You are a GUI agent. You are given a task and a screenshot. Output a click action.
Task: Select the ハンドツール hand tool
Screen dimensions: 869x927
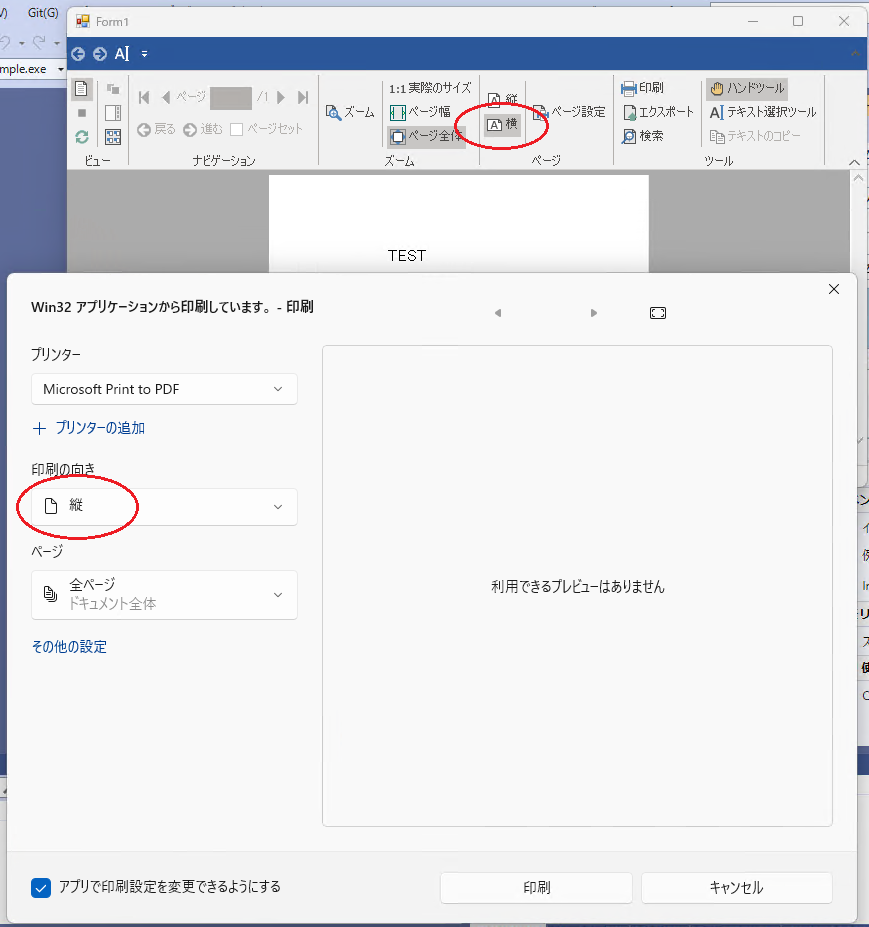pyautogui.click(x=747, y=88)
